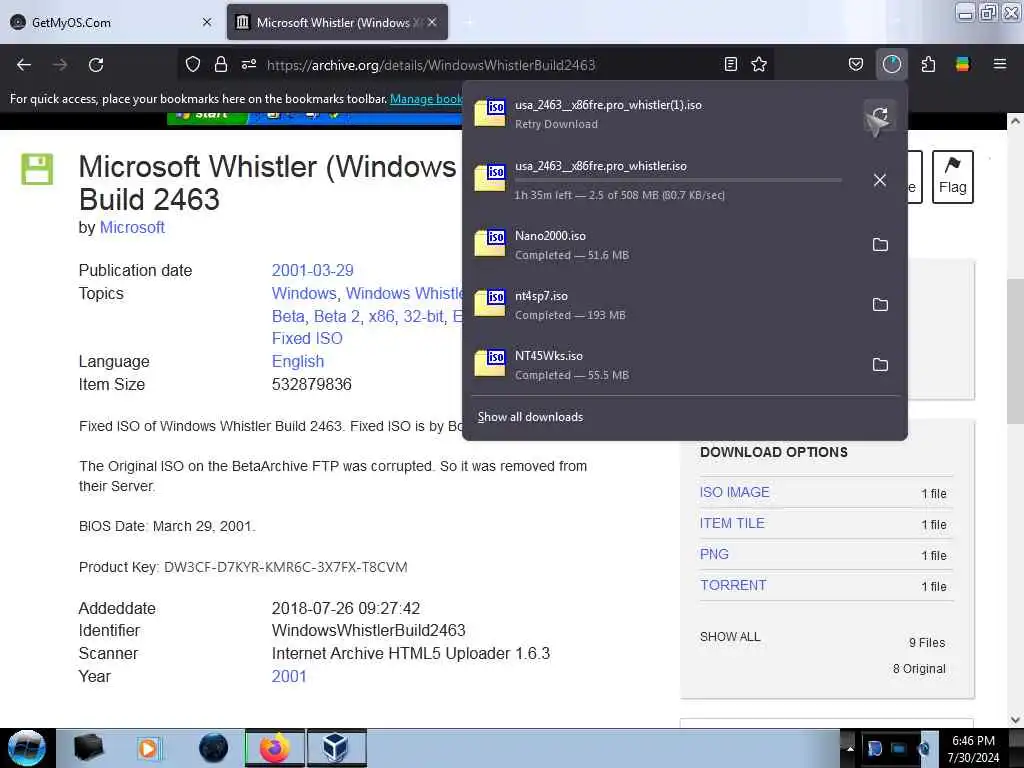Viewport: 1024px width, 768px height.
Task: Open Firefox application hamburger menu
Action: tap(1000, 65)
